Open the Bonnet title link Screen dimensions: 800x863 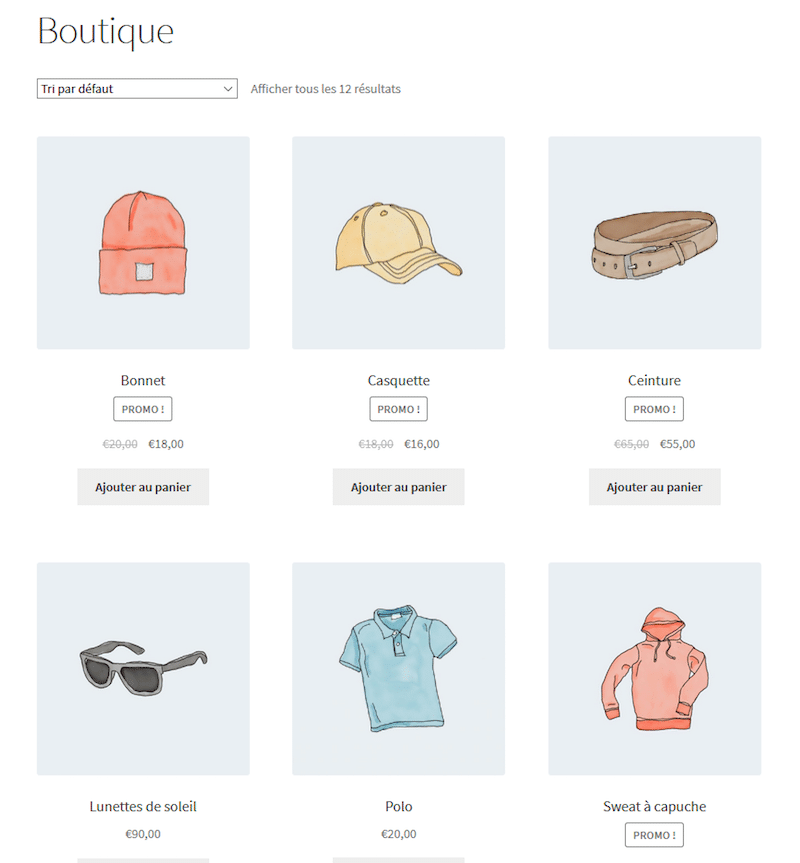click(143, 380)
